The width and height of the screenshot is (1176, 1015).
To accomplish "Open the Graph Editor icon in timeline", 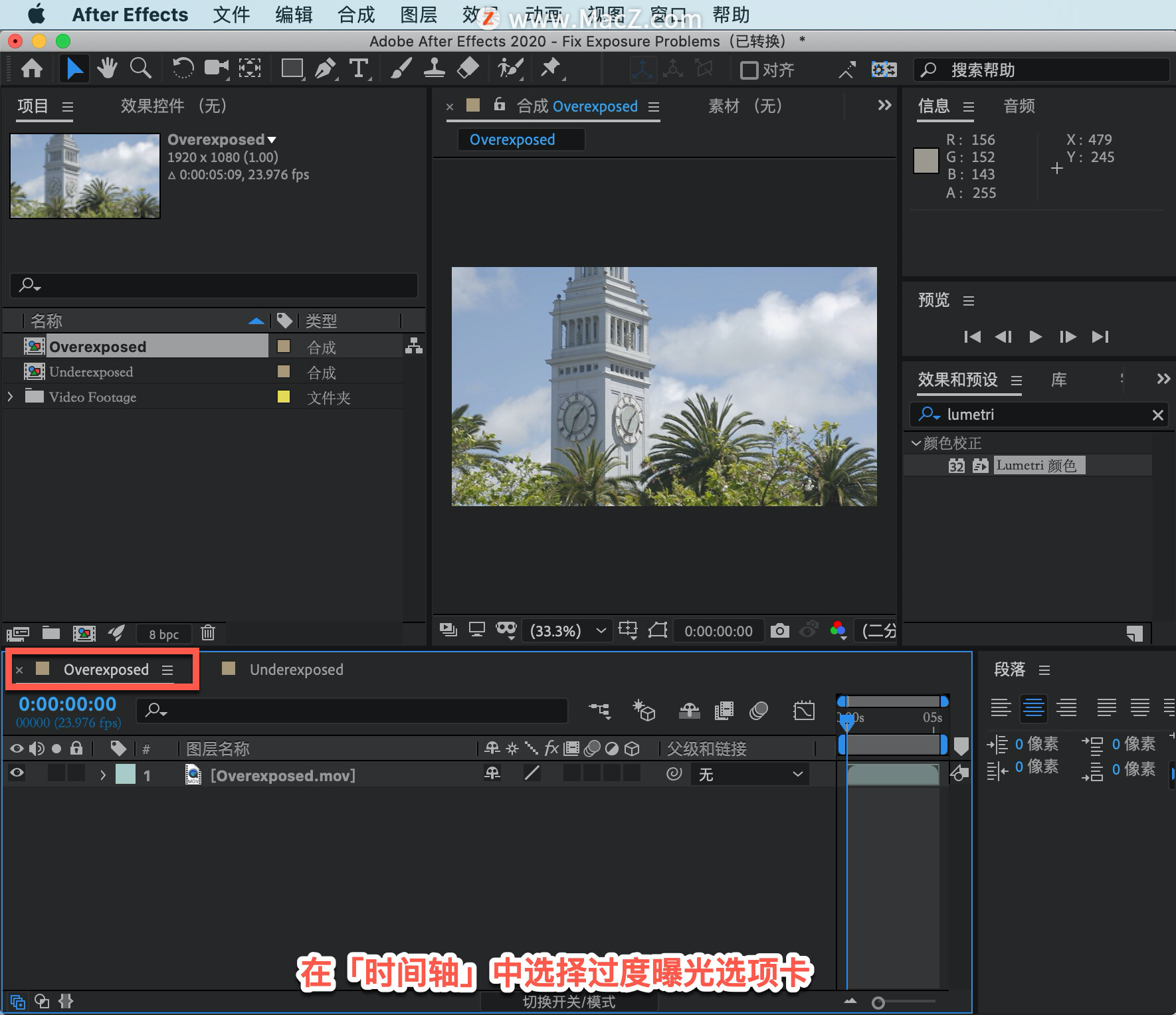I will coord(803,711).
